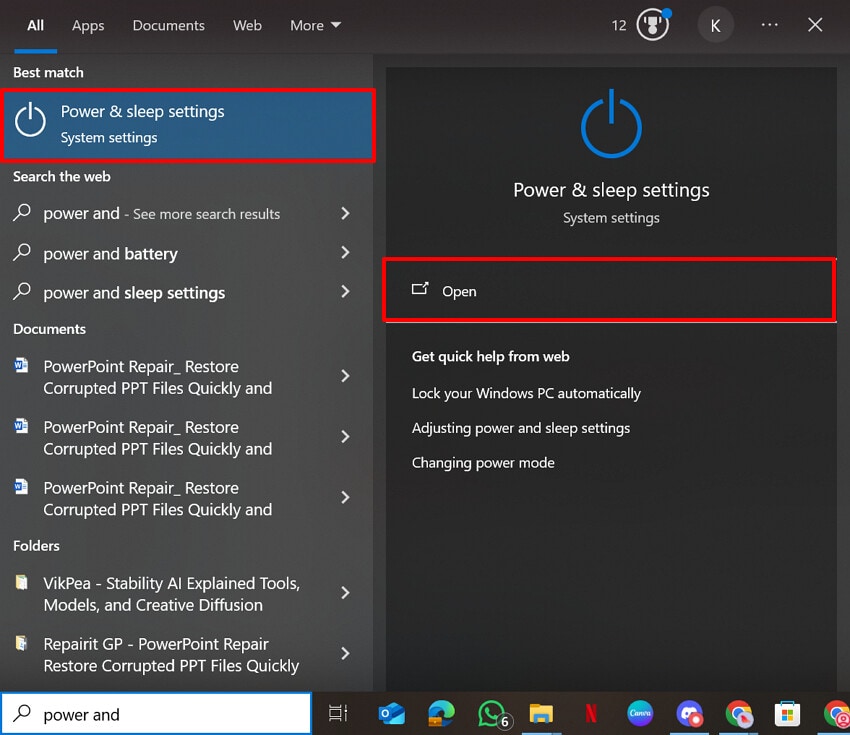Switch to the Apps search tab
The height and width of the screenshot is (735, 850).
click(x=88, y=25)
